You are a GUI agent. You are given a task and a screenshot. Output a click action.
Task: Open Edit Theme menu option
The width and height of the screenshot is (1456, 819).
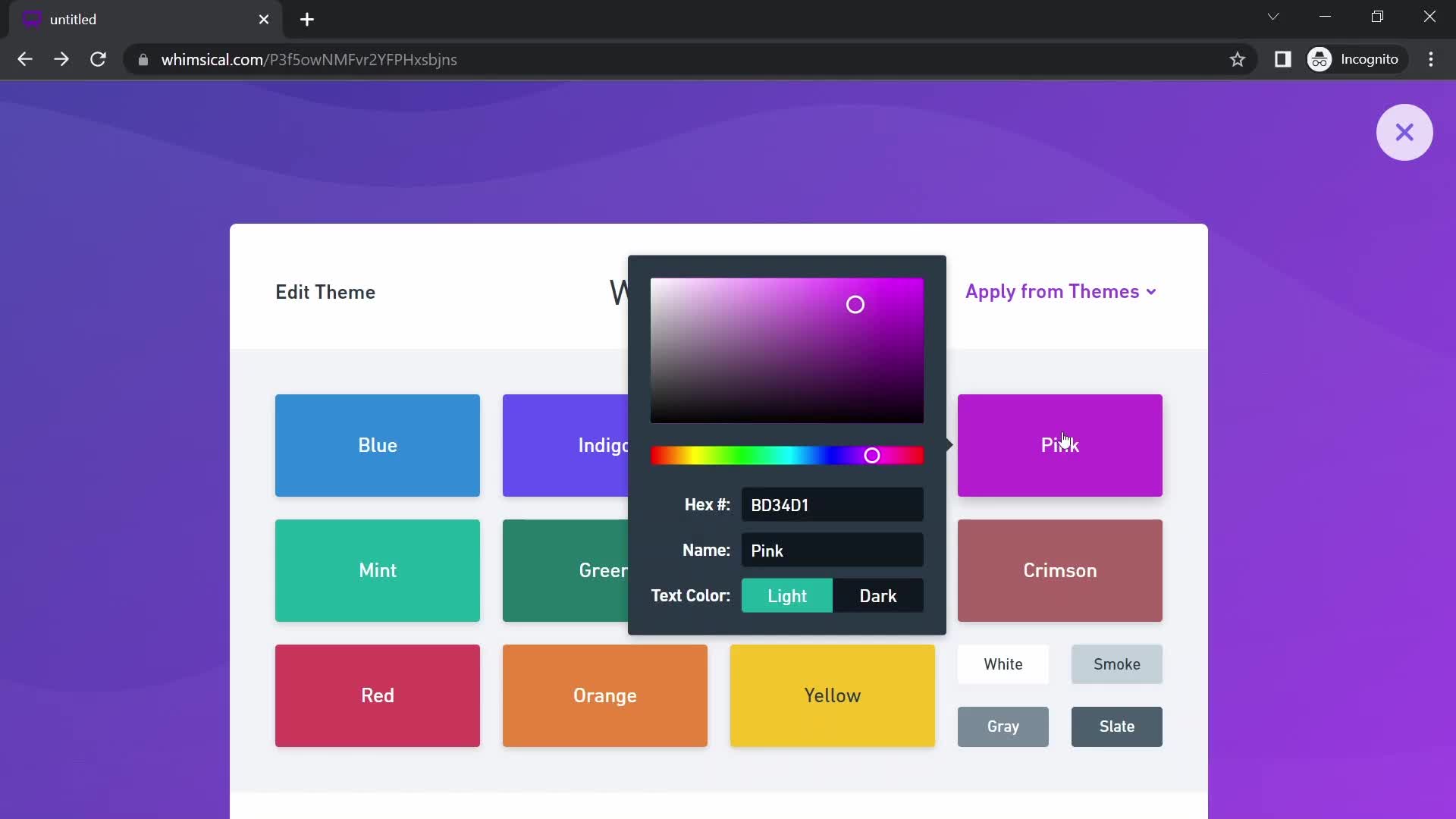(327, 291)
